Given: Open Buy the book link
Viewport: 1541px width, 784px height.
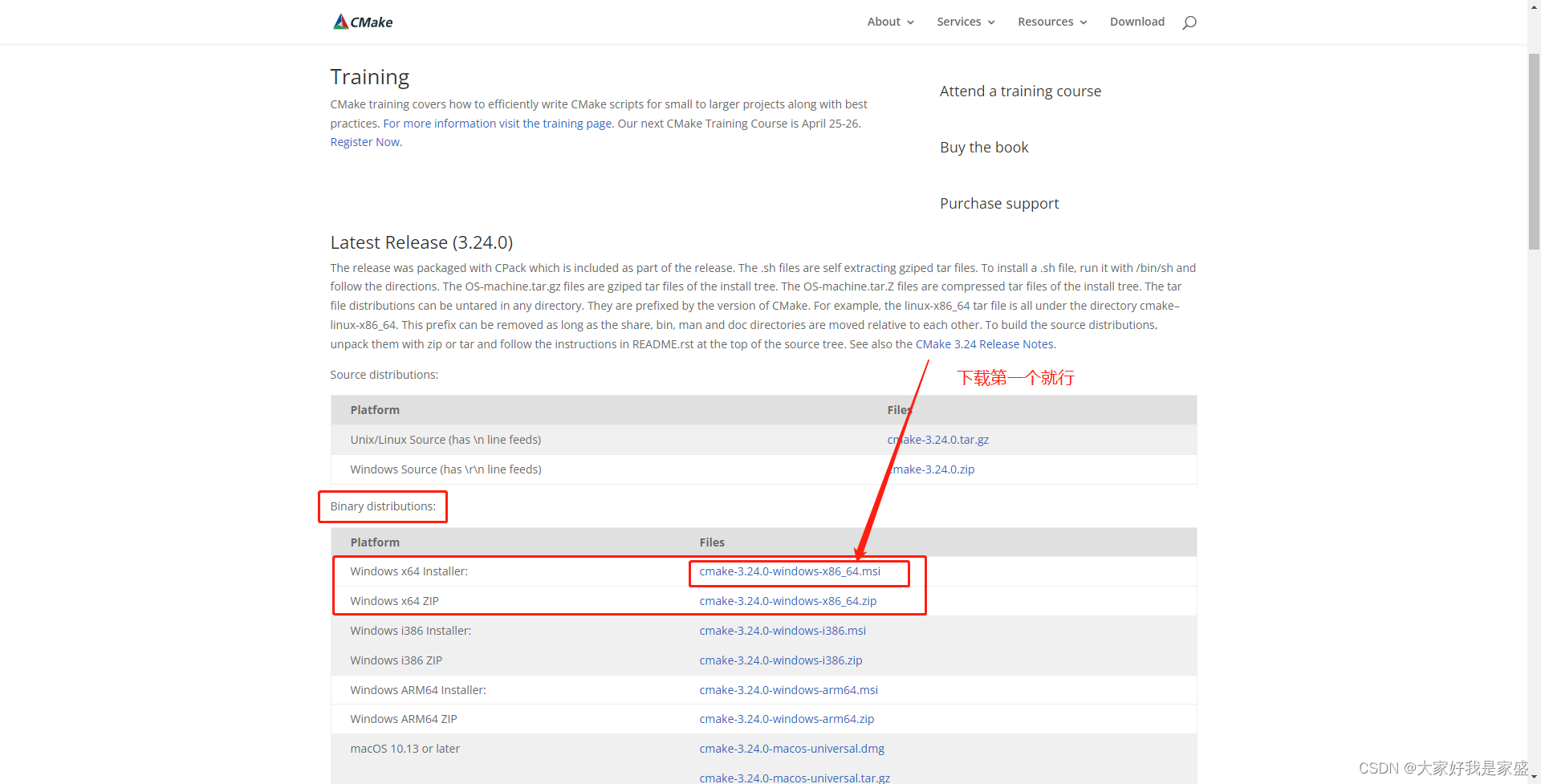Looking at the screenshot, I should [x=984, y=148].
